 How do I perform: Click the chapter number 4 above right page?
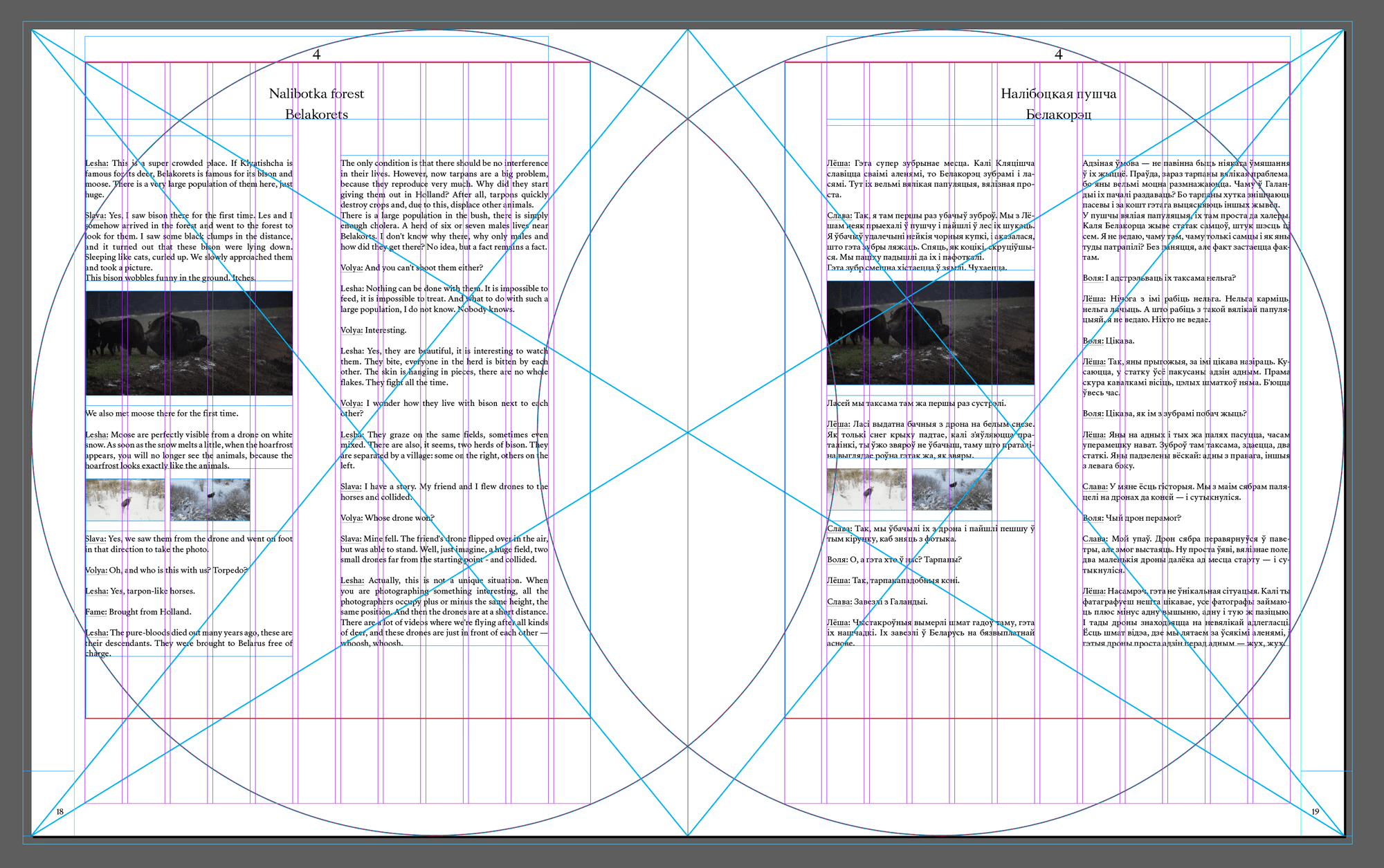pyautogui.click(x=1058, y=54)
